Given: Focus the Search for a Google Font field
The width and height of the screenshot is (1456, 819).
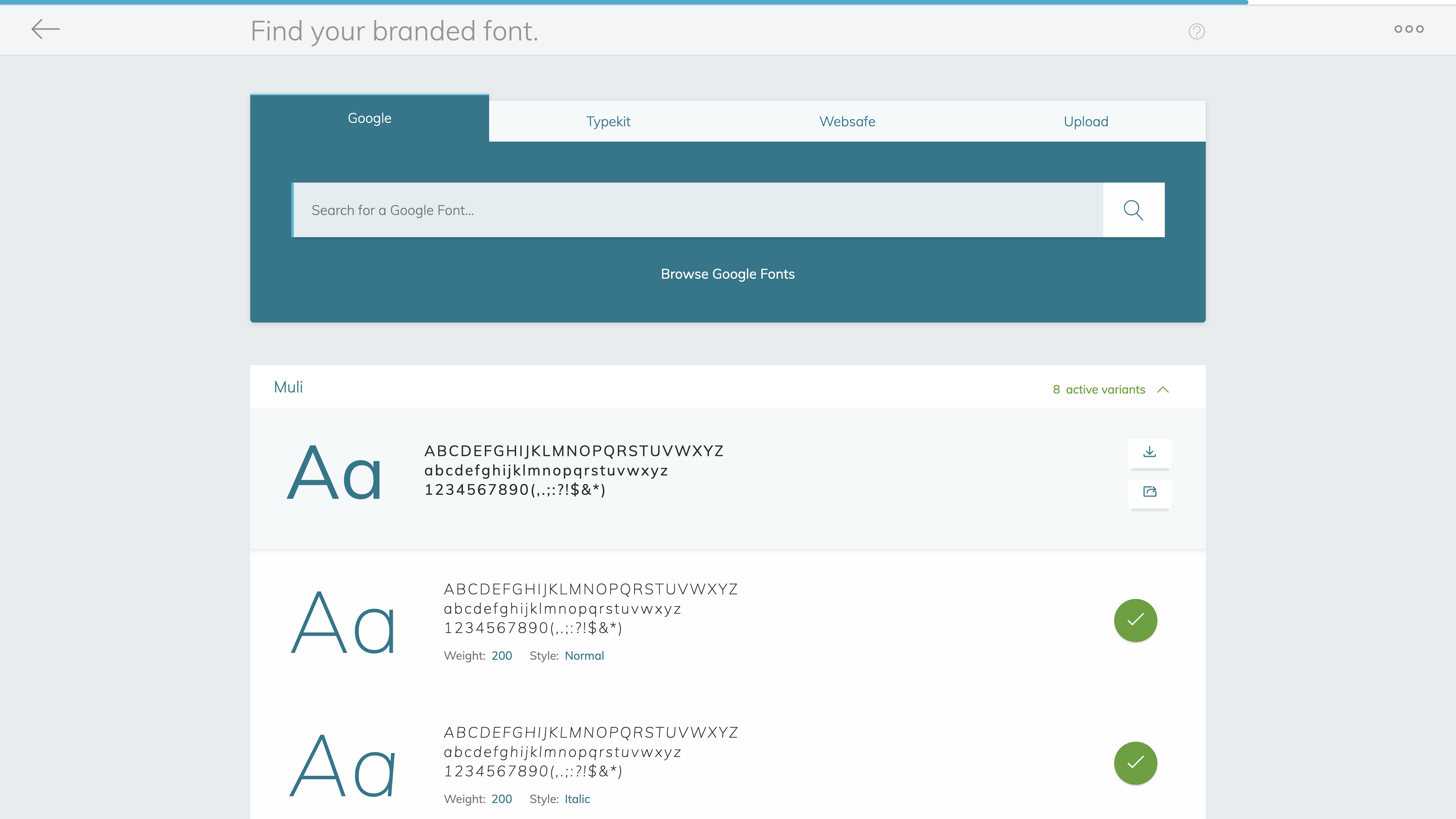Looking at the screenshot, I should click(x=698, y=210).
